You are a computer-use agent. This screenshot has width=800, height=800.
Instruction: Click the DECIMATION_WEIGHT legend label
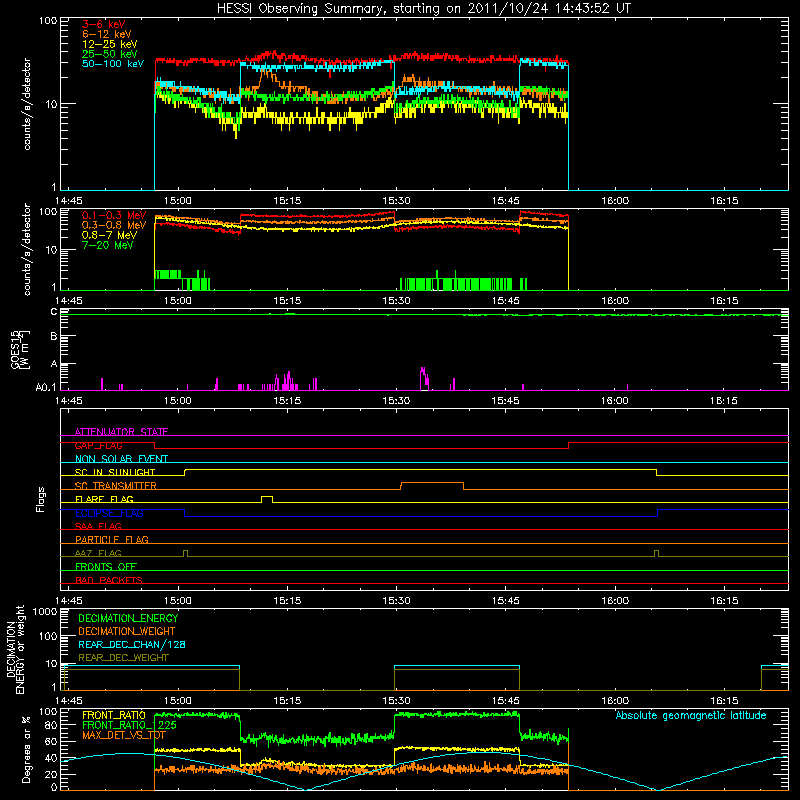pos(127,631)
